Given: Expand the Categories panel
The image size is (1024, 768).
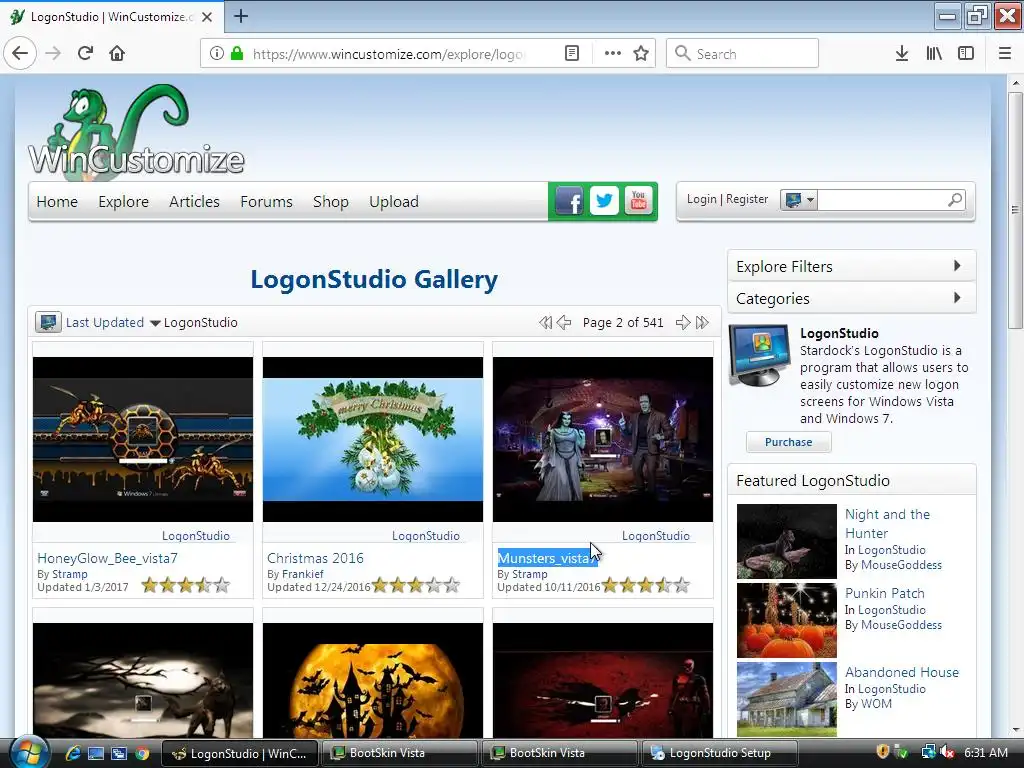Looking at the screenshot, I should (852, 298).
